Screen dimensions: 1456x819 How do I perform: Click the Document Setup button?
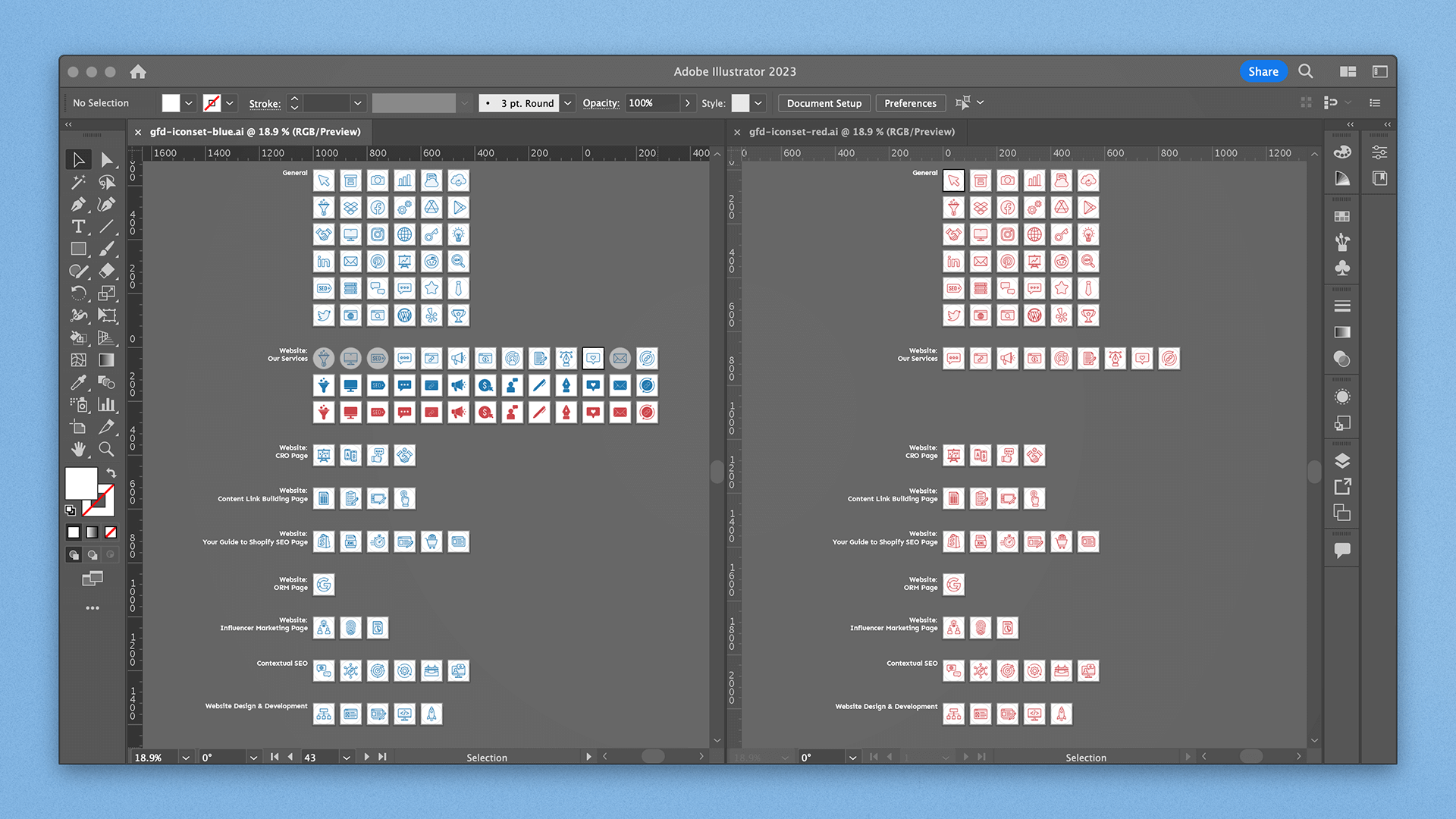tap(824, 103)
